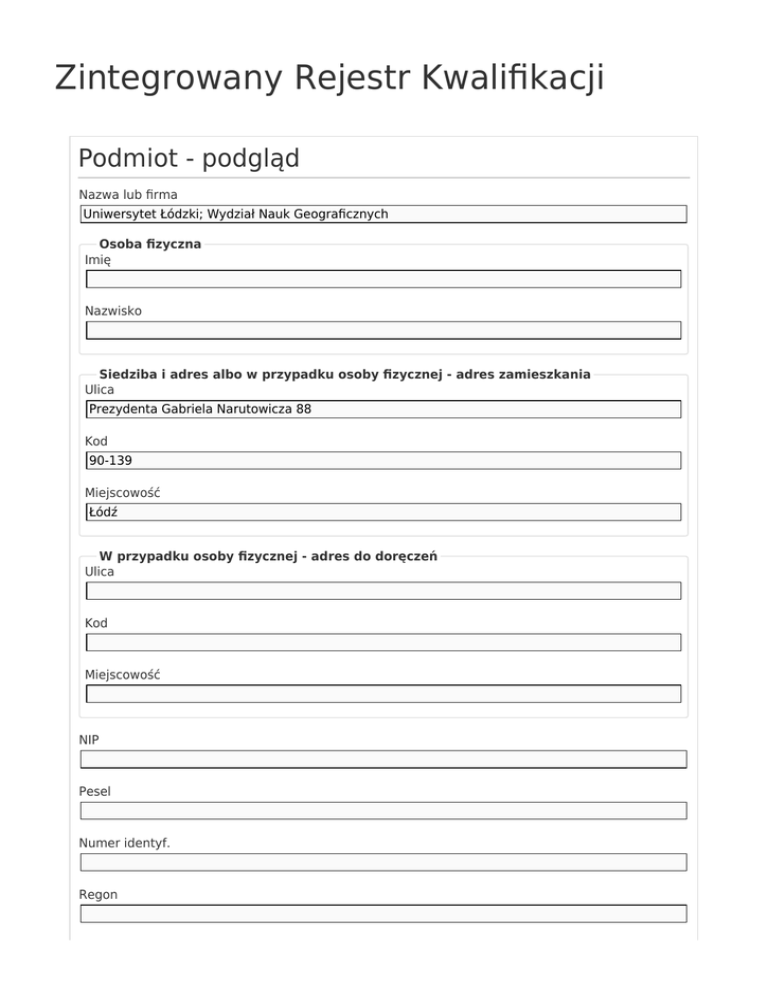
Task: Click the NIP input field
Action: point(383,759)
